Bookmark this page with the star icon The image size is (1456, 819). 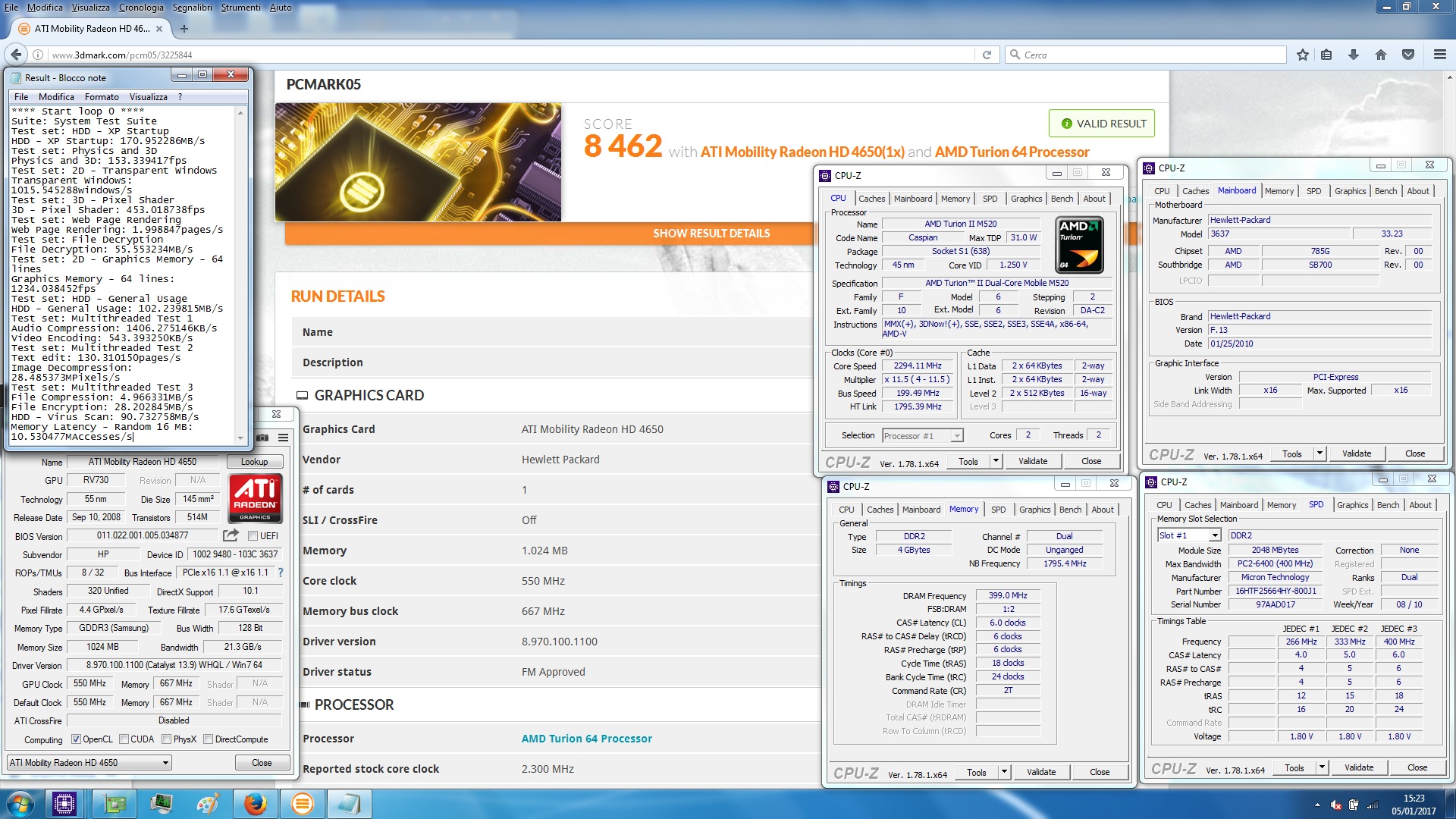pos(1303,55)
